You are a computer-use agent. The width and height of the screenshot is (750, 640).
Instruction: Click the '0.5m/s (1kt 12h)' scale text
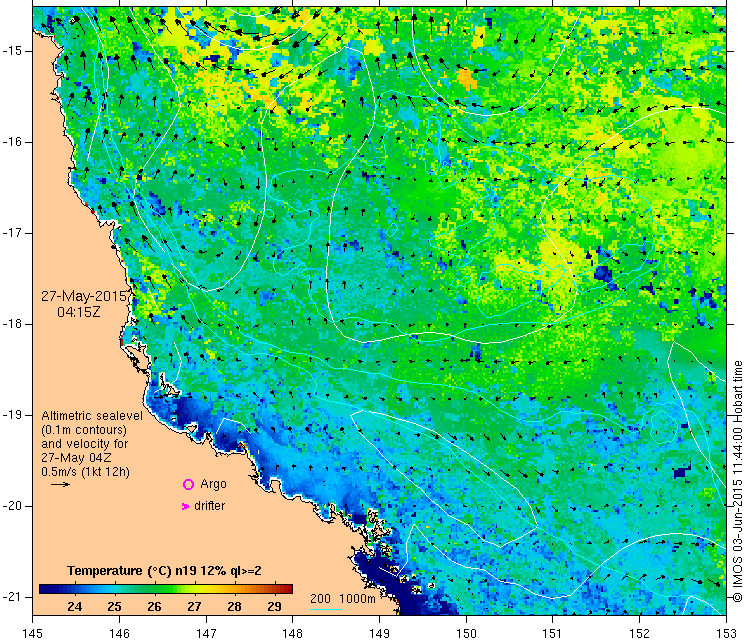click(x=85, y=472)
